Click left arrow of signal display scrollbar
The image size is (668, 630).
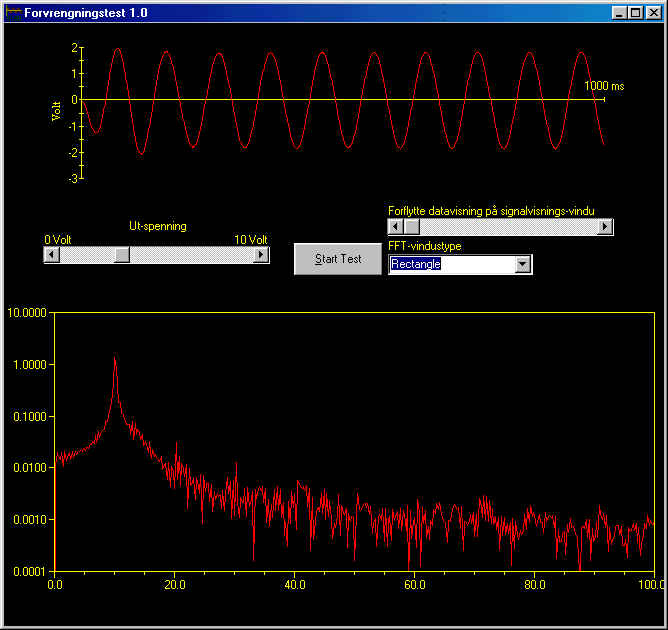click(x=396, y=227)
